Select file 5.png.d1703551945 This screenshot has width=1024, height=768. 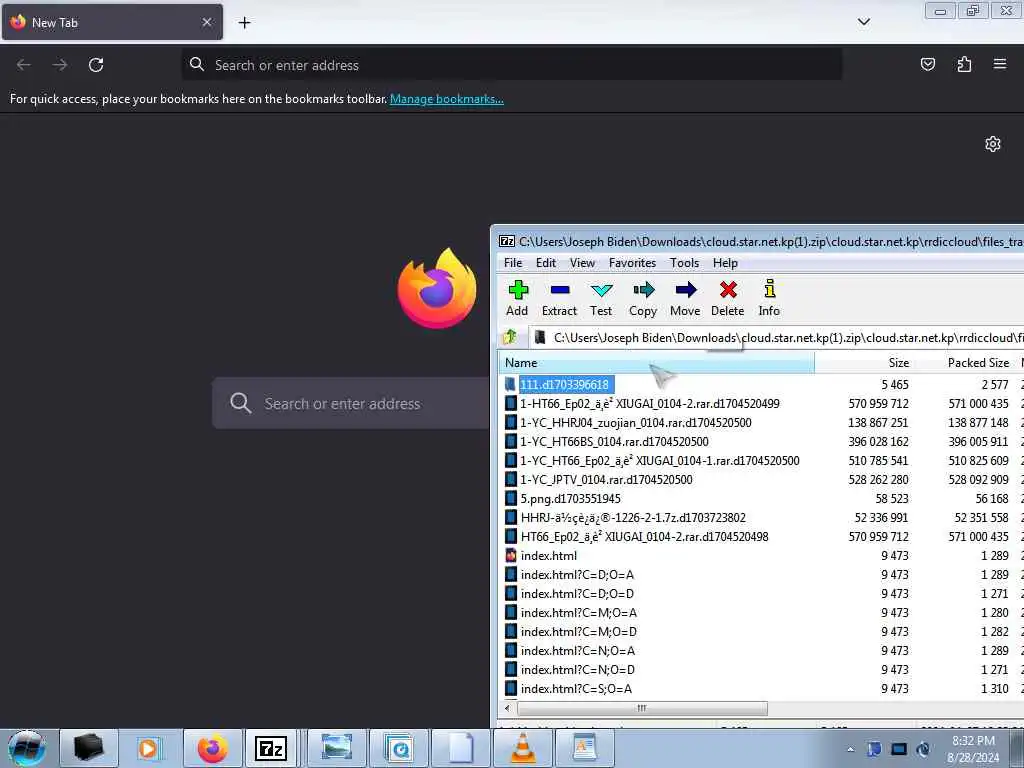pyautogui.click(x=570, y=498)
